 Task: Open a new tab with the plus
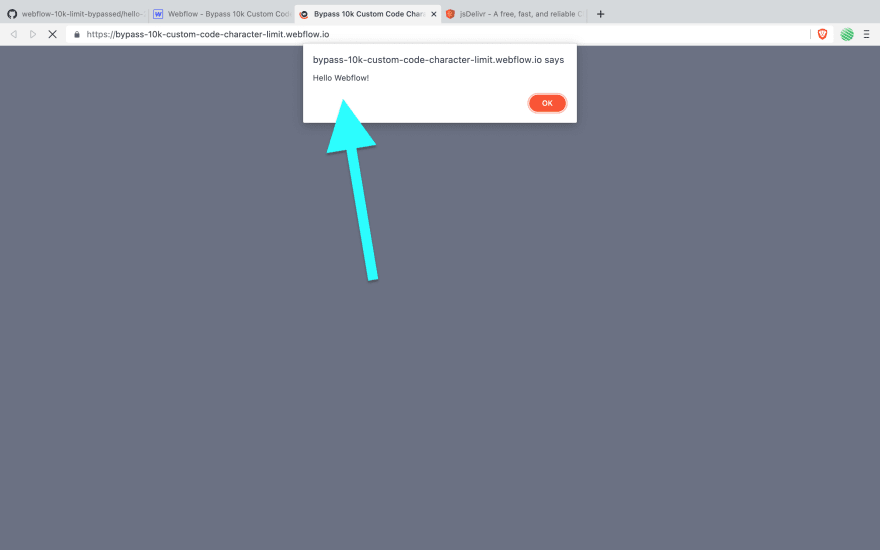(601, 14)
